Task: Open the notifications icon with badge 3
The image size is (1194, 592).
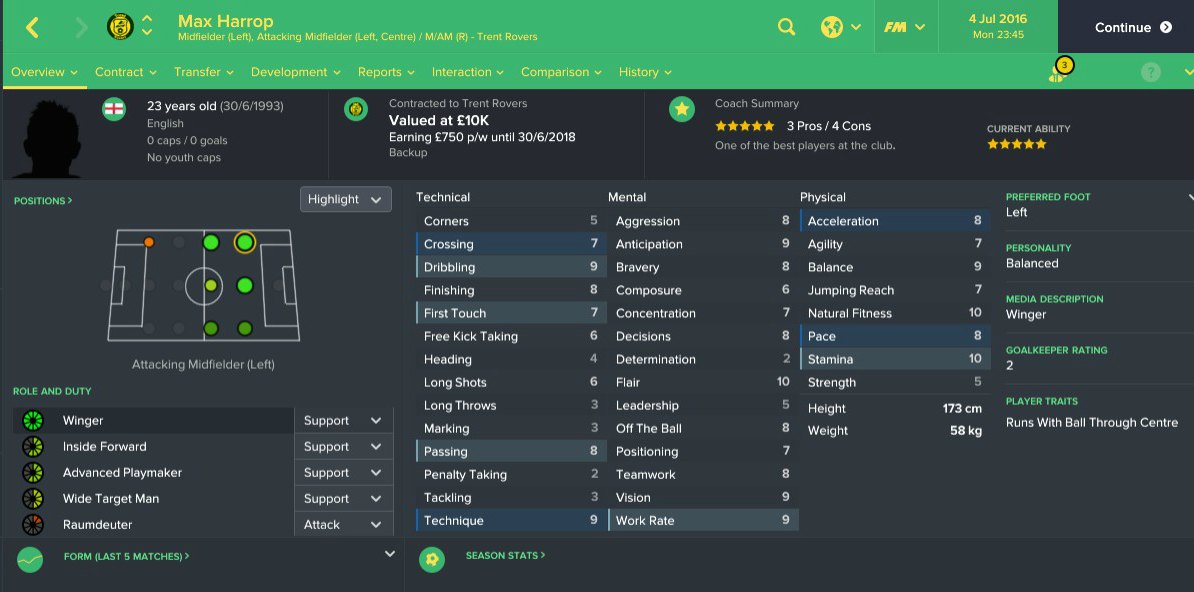Action: click(x=1058, y=72)
